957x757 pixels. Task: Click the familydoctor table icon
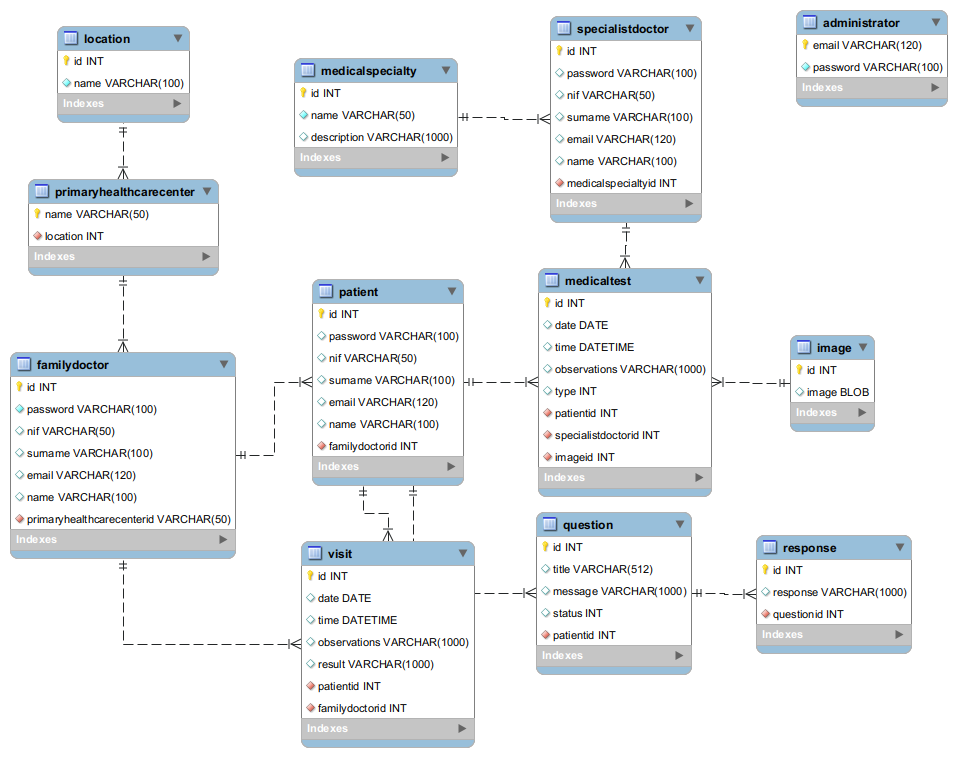coord(24,365)
